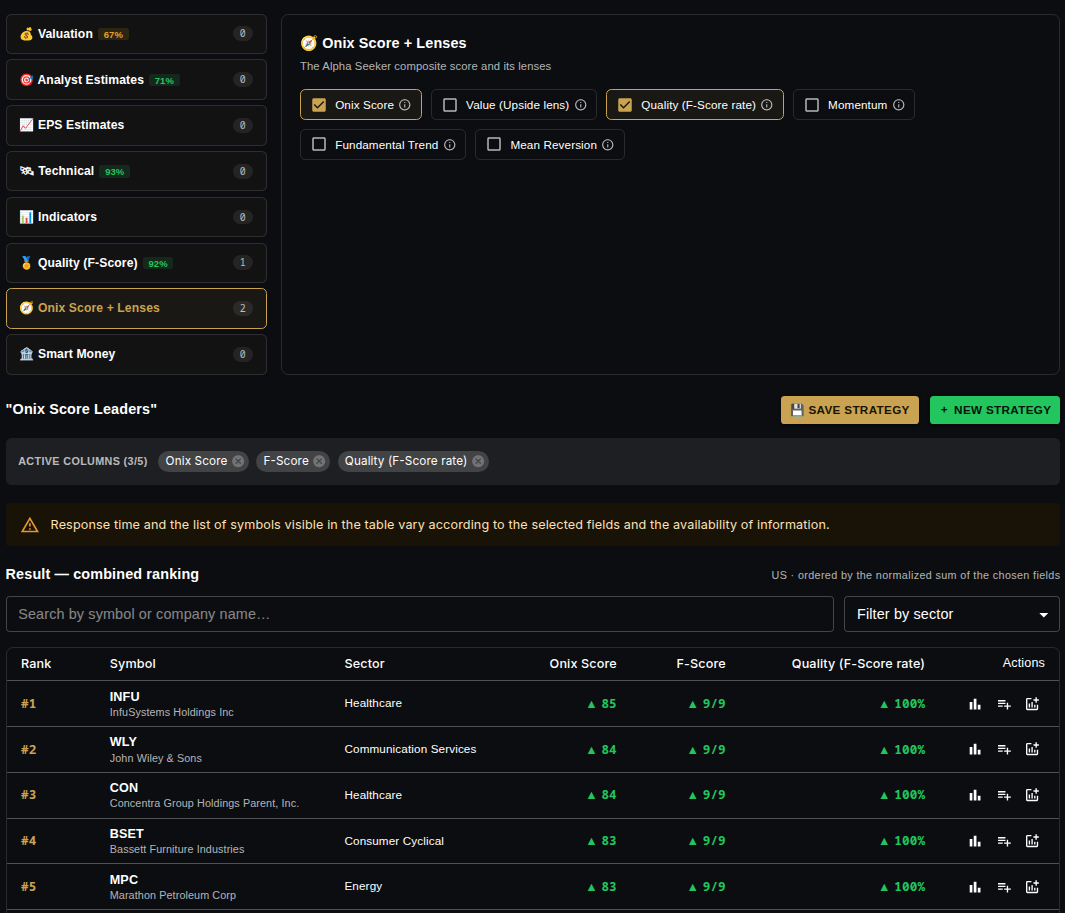The width and height of the screenshot is (1065, 913).
Task: Enable the Fundamental Trend checkbox
Action: [x=319, y=144]
